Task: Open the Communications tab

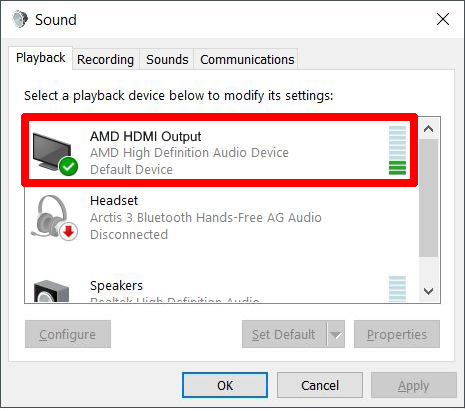Action: pos(247,60)
